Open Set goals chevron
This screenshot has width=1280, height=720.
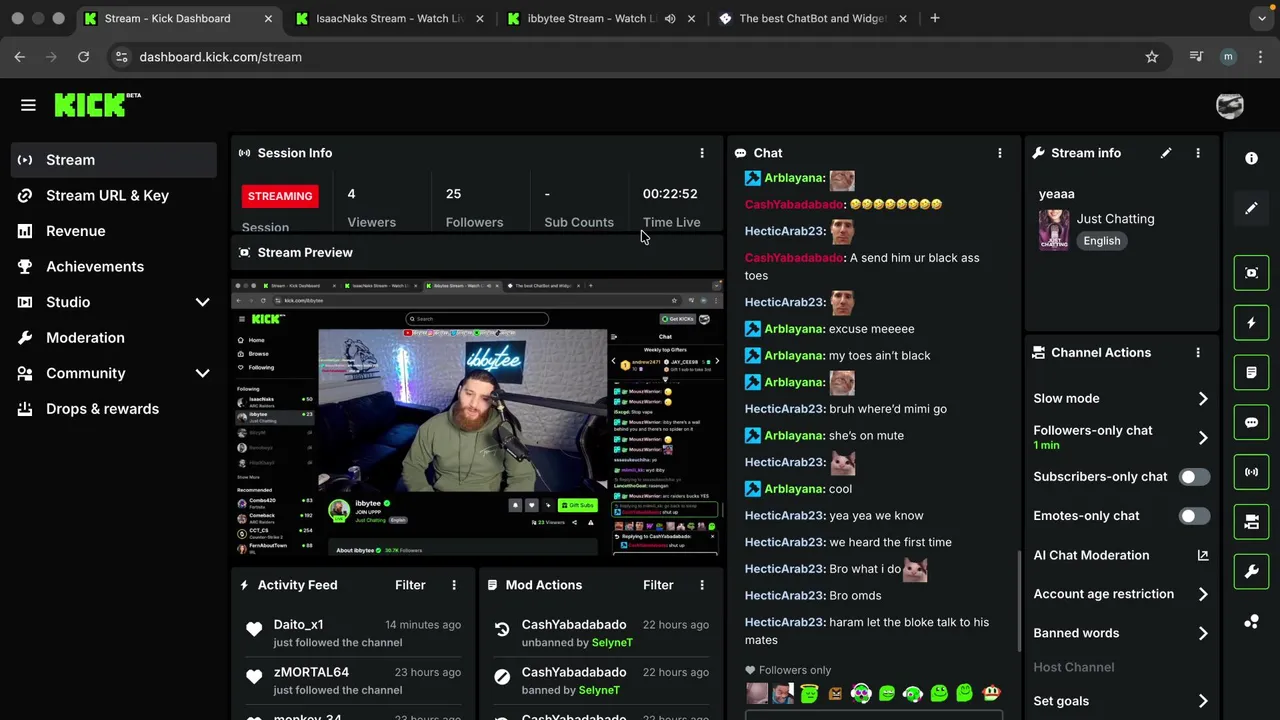pos(1203,701)
